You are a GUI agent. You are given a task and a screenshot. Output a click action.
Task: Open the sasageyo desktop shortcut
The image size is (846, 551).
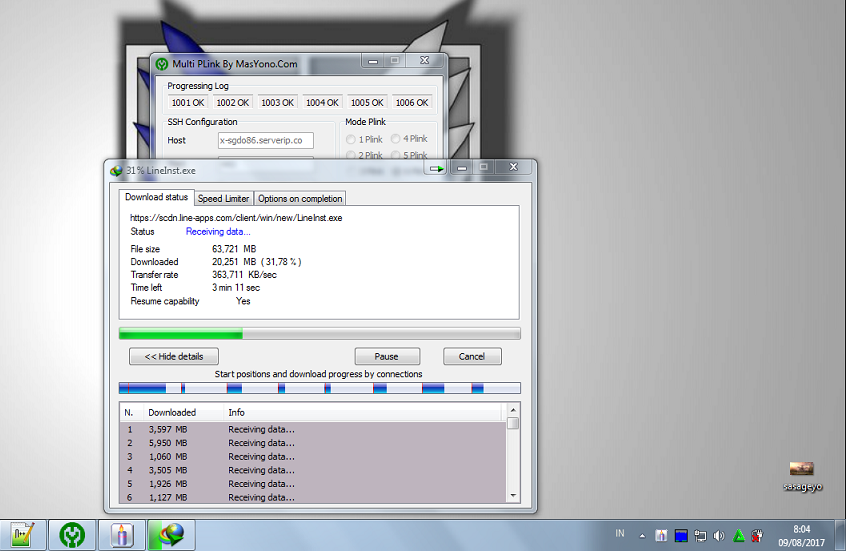802,476
